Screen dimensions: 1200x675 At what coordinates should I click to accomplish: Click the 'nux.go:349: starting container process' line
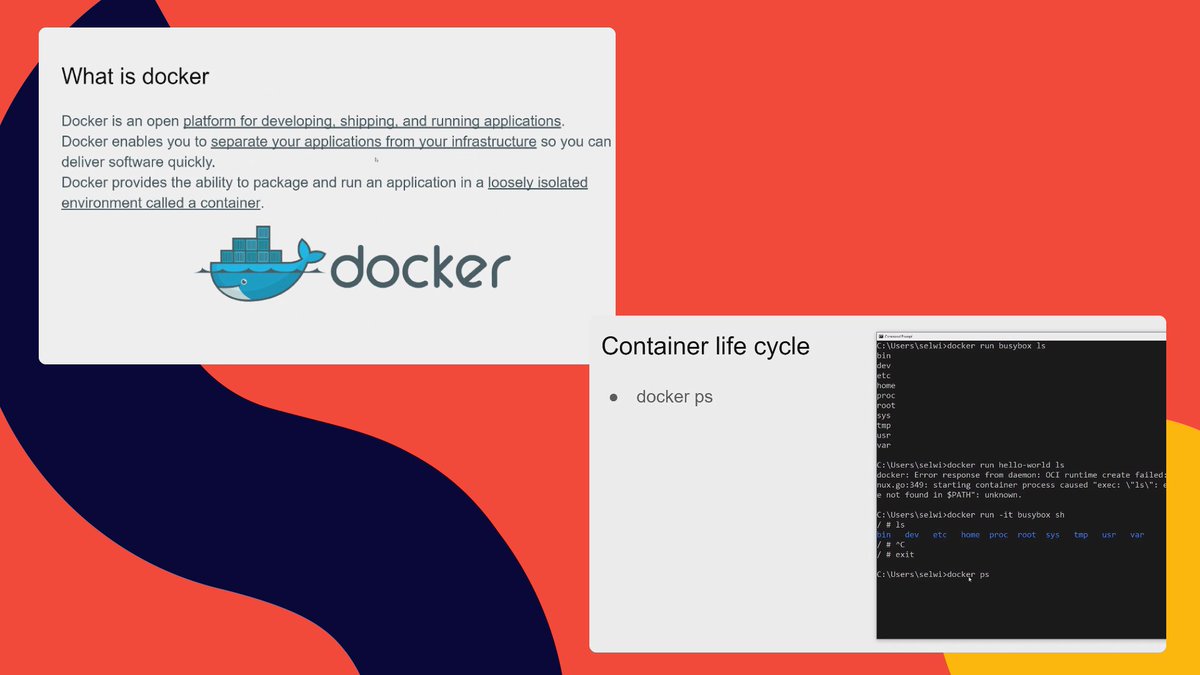tap(1021, 485)
